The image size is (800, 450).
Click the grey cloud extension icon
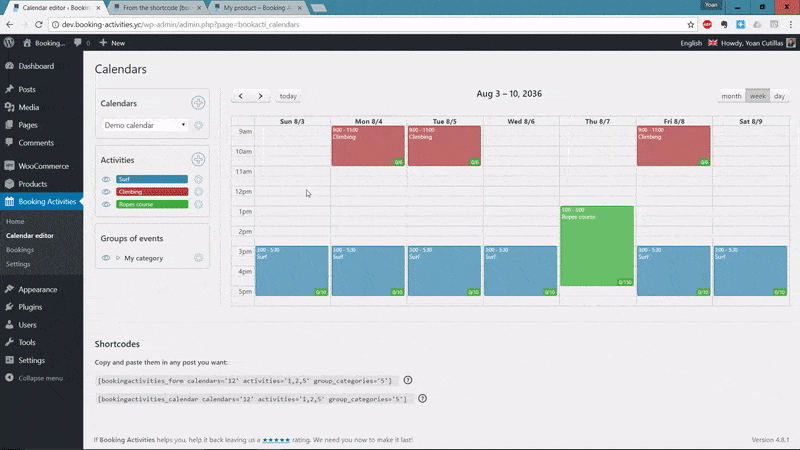[x=757, y=24]
